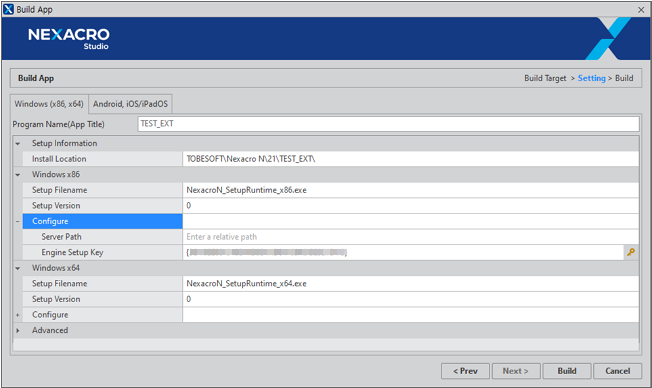Image resolution: width=652 pixels, height=388 pixels.
Task: Collapse the Windows x64 section
Action: pyautogui.click(x=17, y=268)
